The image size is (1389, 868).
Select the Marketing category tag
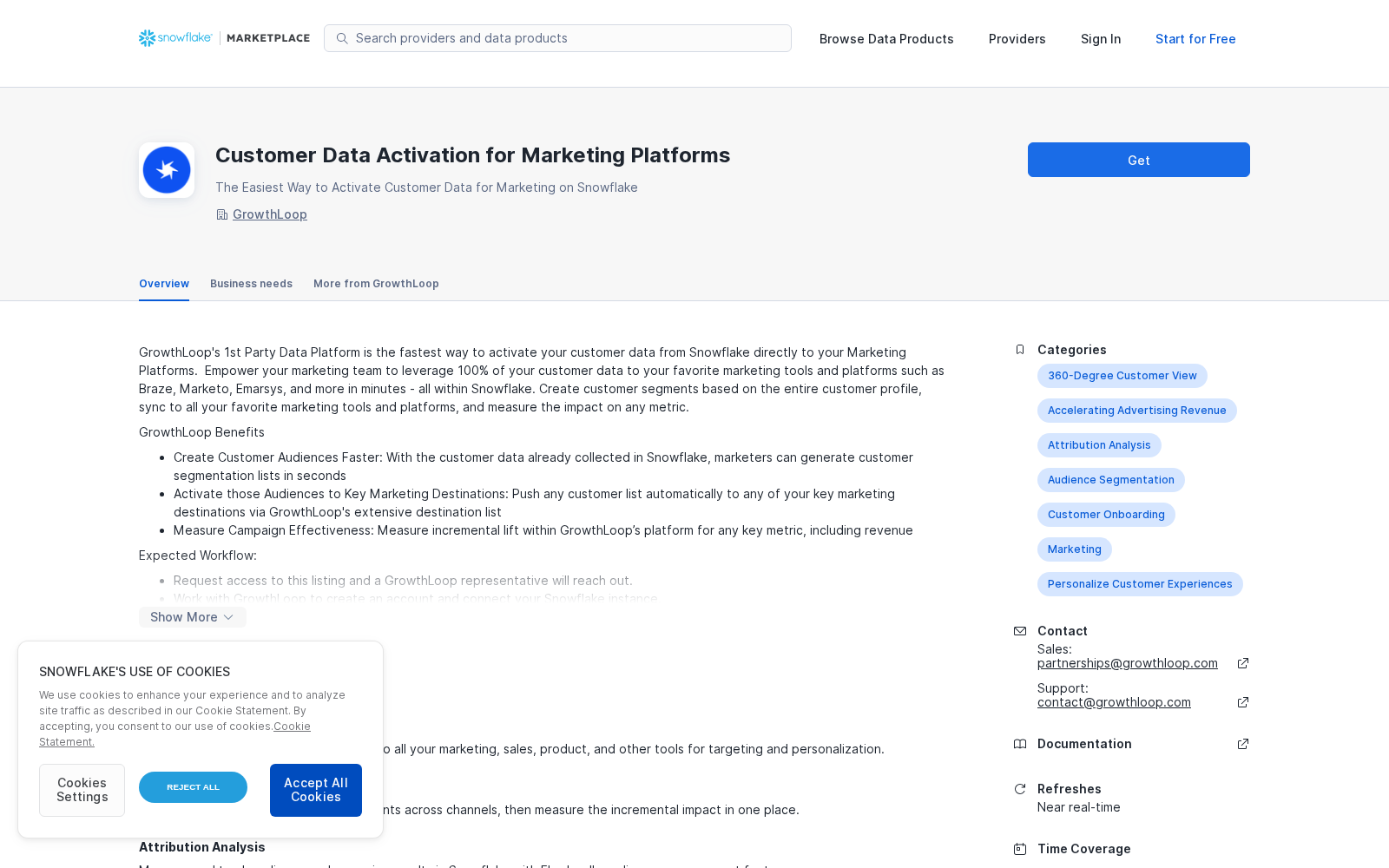[1075, 549]
